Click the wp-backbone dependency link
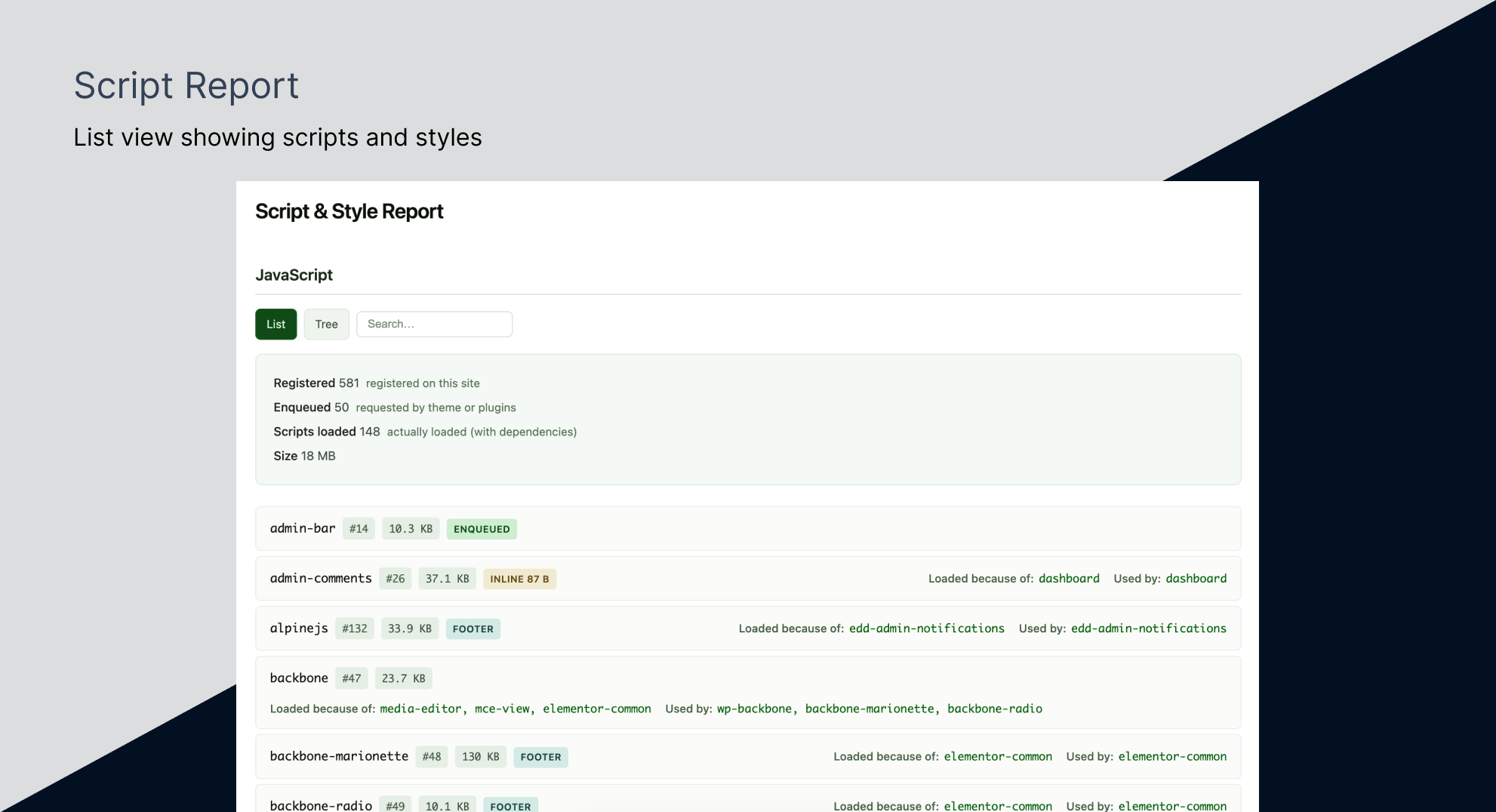Viewport: 1496px width, 812px height. coord(754,709)
